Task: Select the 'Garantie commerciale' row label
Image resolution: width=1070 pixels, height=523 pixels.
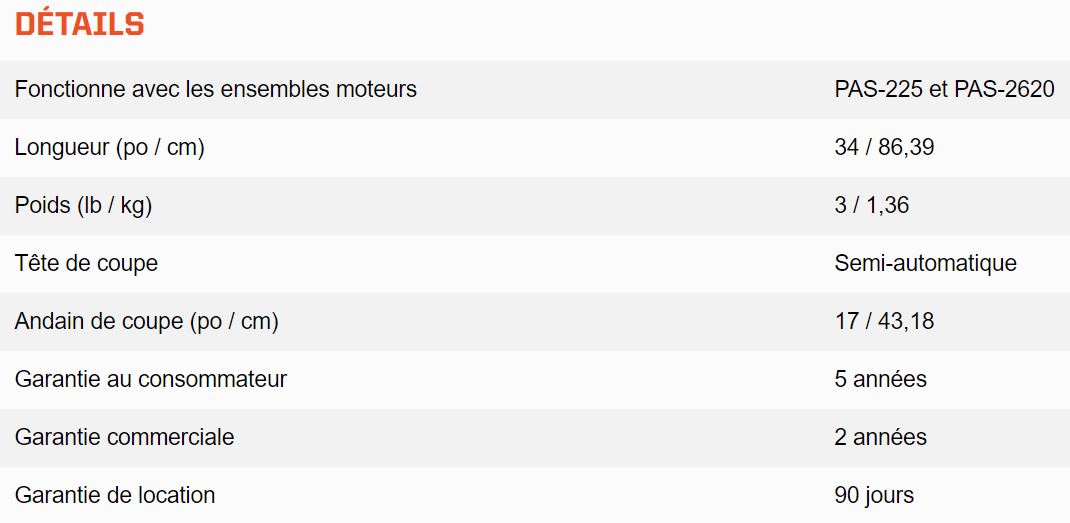Action: pos(124,438)
